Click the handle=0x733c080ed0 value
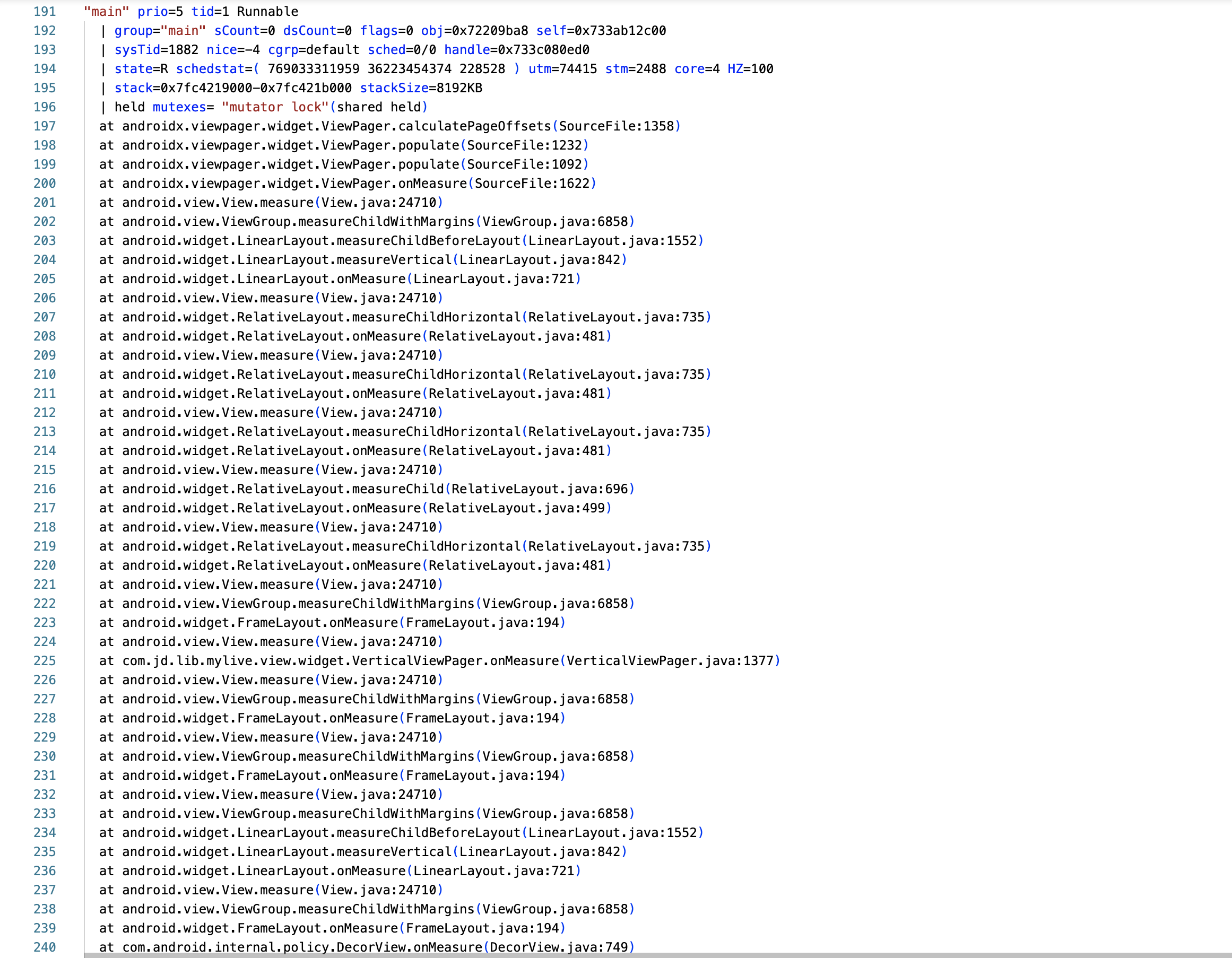This screenshot has width=1232, height=958. [x=516, y=50]
